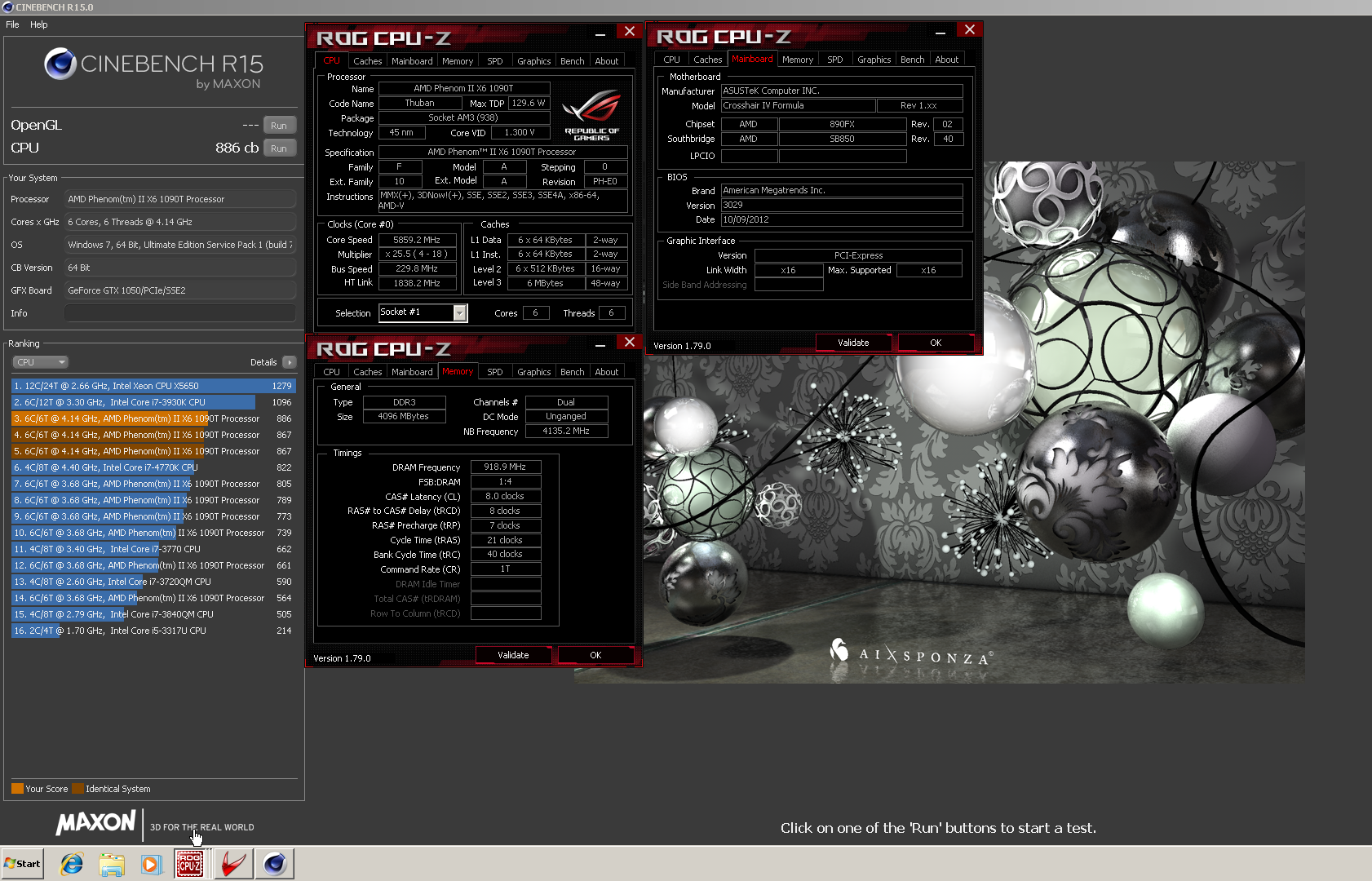The image size is (1372, 881).
Task: Click the Republic of Gamers logo in CPU-Z
Action: pyautogui.click(x=592, y=115)
